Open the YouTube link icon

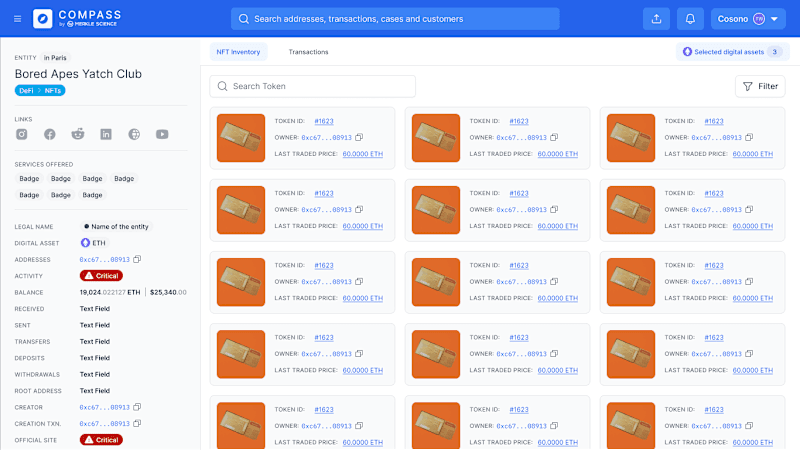(162, 134)
